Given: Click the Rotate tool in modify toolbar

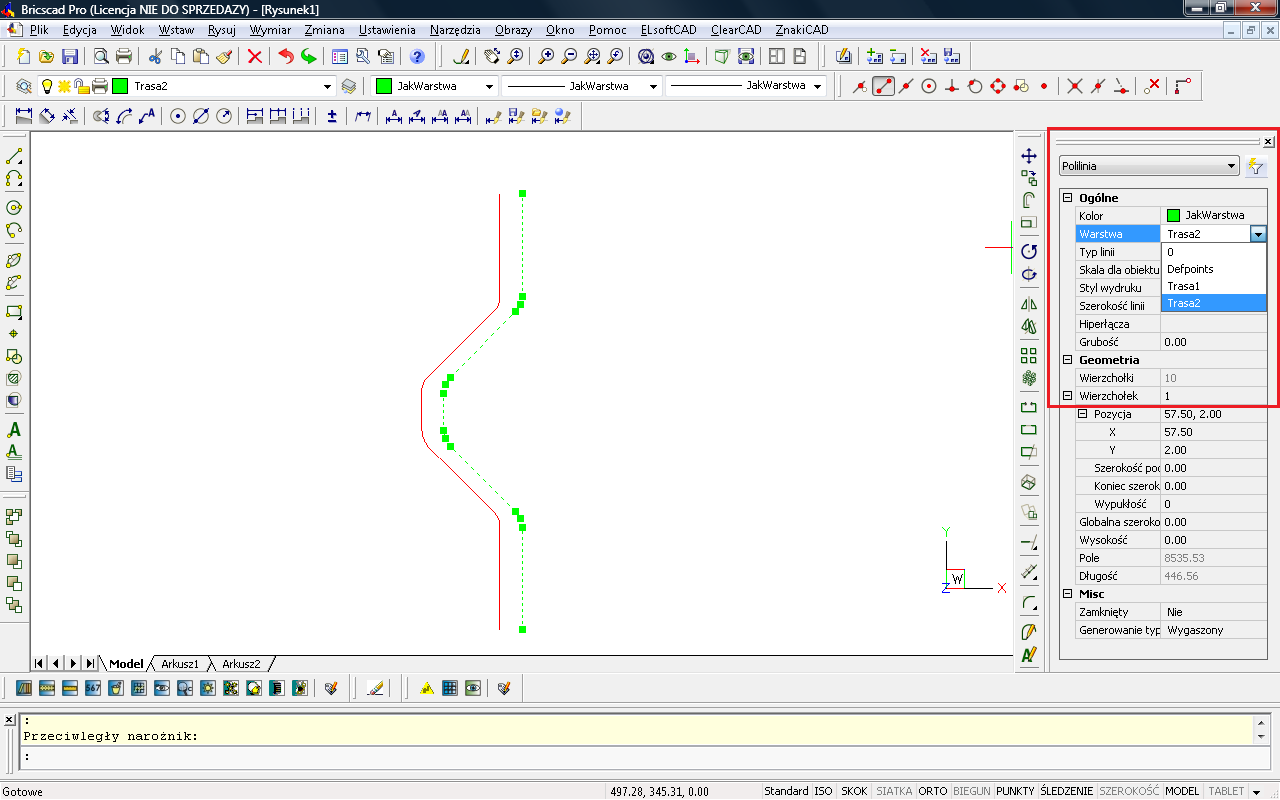Looking at the screenshot, I should pos(1028,251).
